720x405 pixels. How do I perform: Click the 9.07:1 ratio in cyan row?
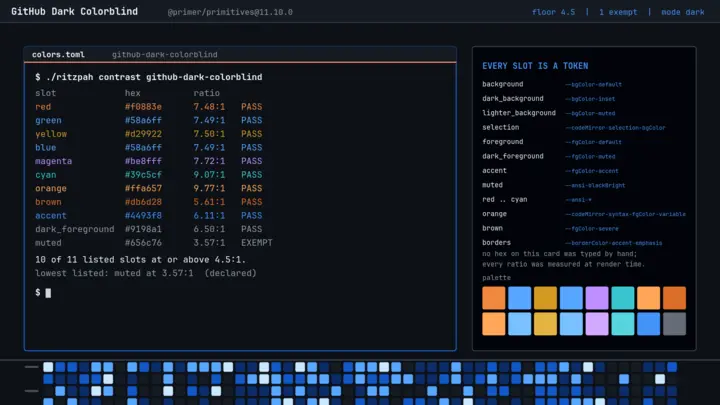[209, 175]
